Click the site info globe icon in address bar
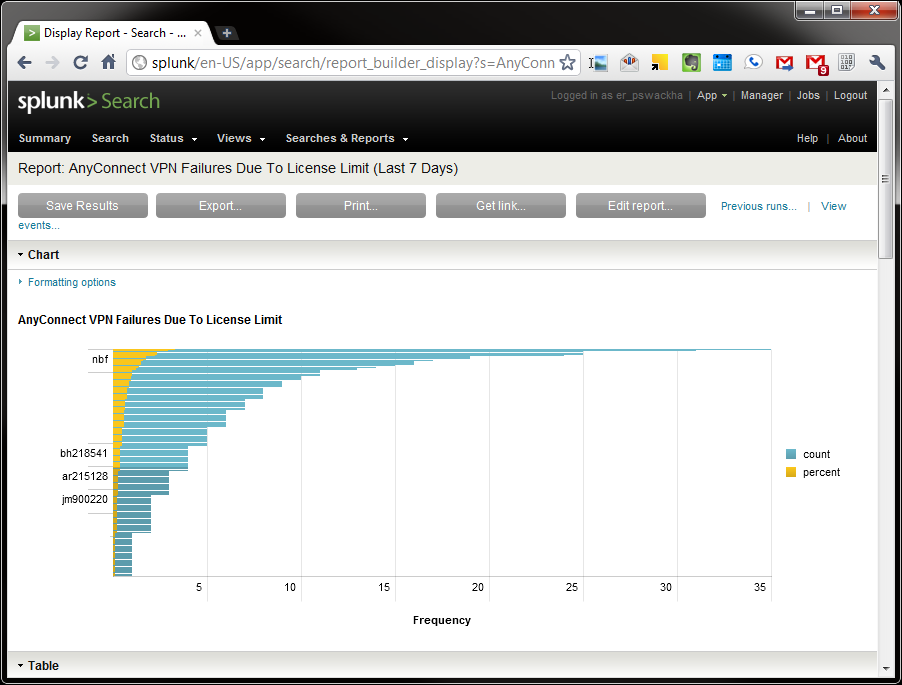902x685 pixels. (x=139, y=62)
